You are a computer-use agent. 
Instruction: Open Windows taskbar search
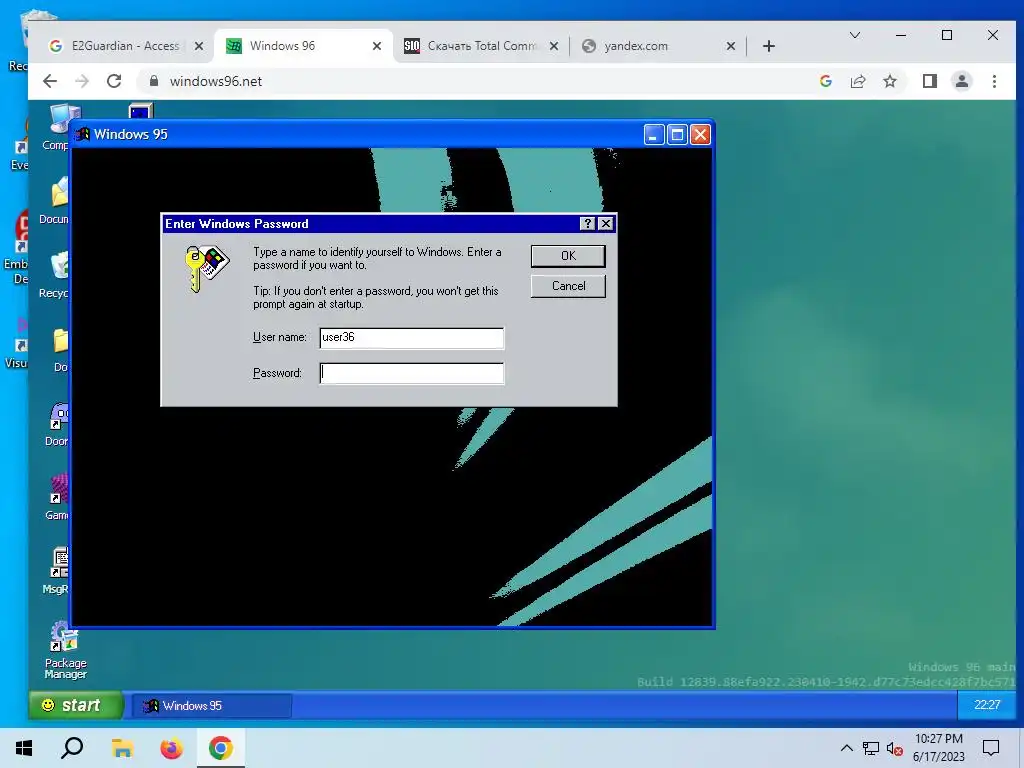(72, 748)
